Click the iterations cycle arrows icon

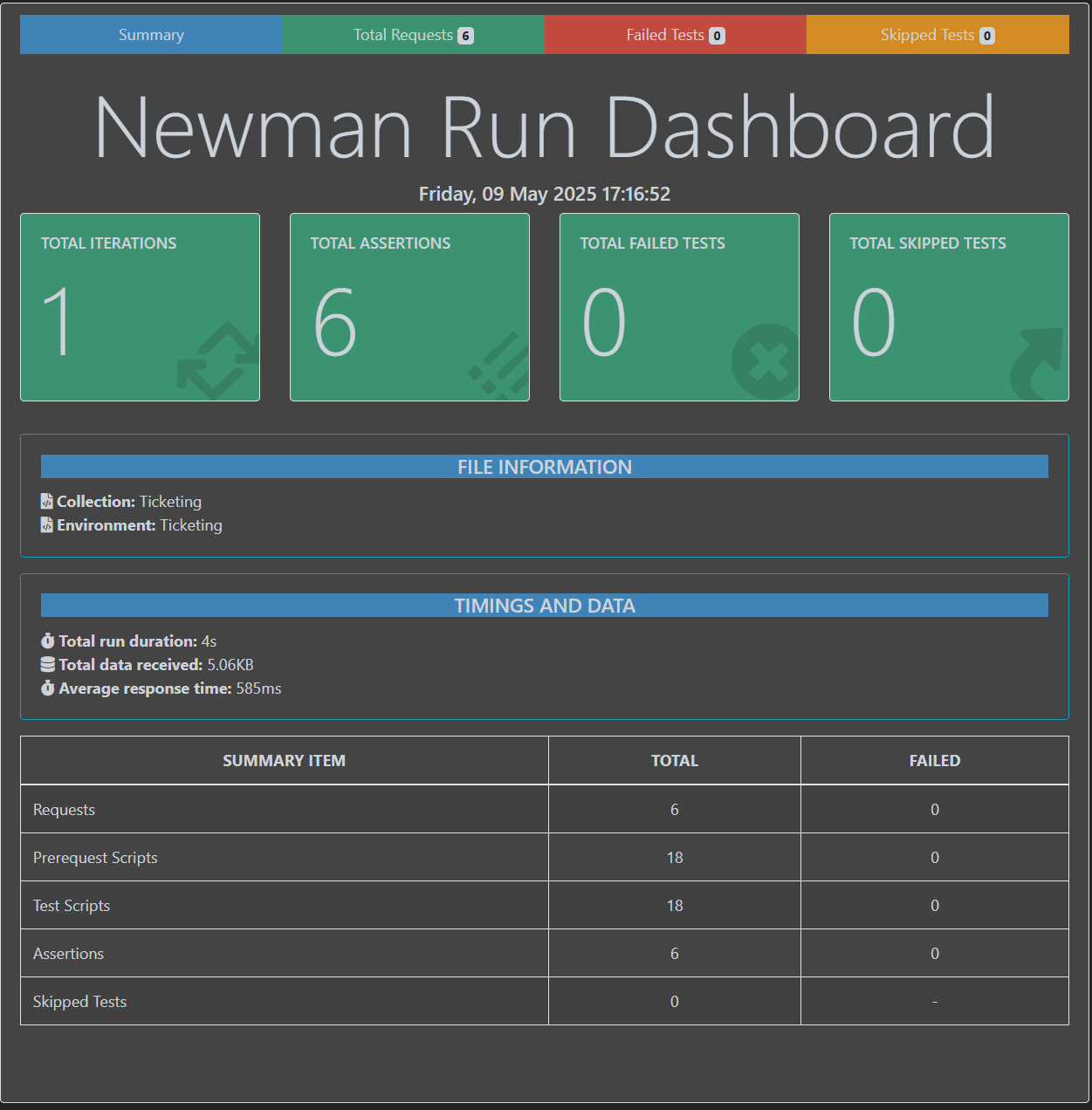tap(218, 361)
